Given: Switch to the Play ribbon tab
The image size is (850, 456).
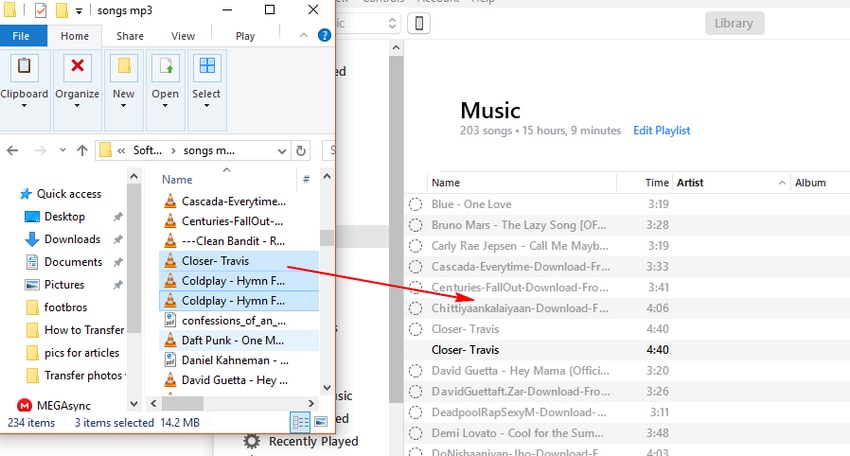Looking at the screenshot, I should click(x=245, y=36).
